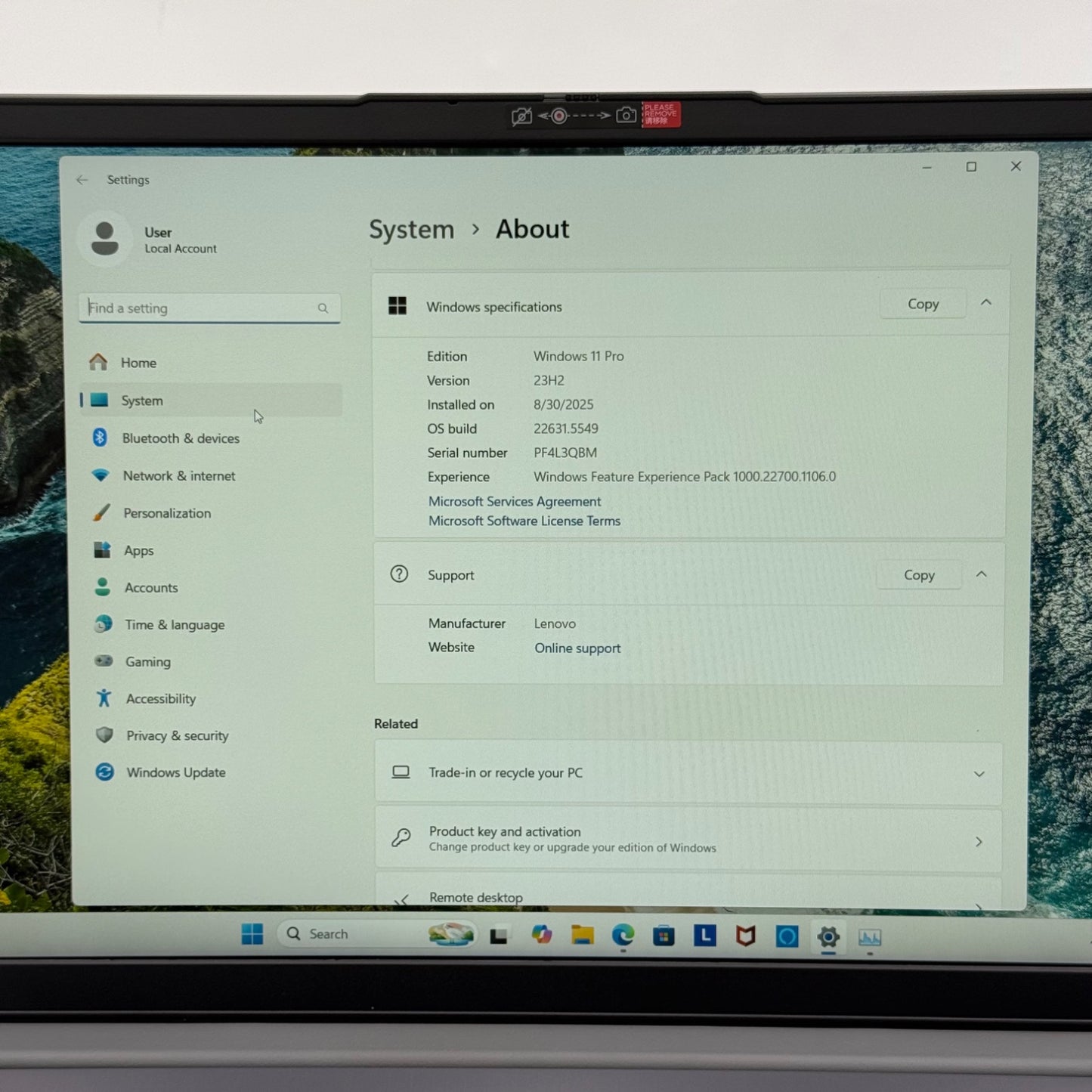1092x1092 pixels.
Task: Click System in the breadcrumb heading
Action: coord(412,230)
